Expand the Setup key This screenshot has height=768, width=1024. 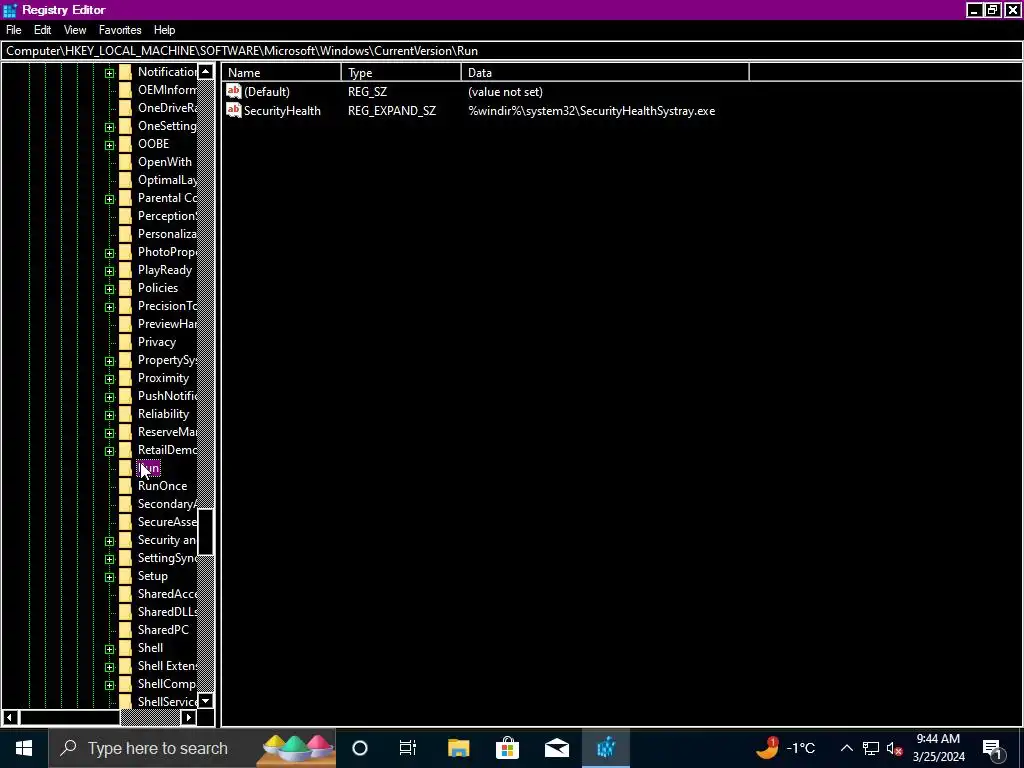tap(110, 577)
